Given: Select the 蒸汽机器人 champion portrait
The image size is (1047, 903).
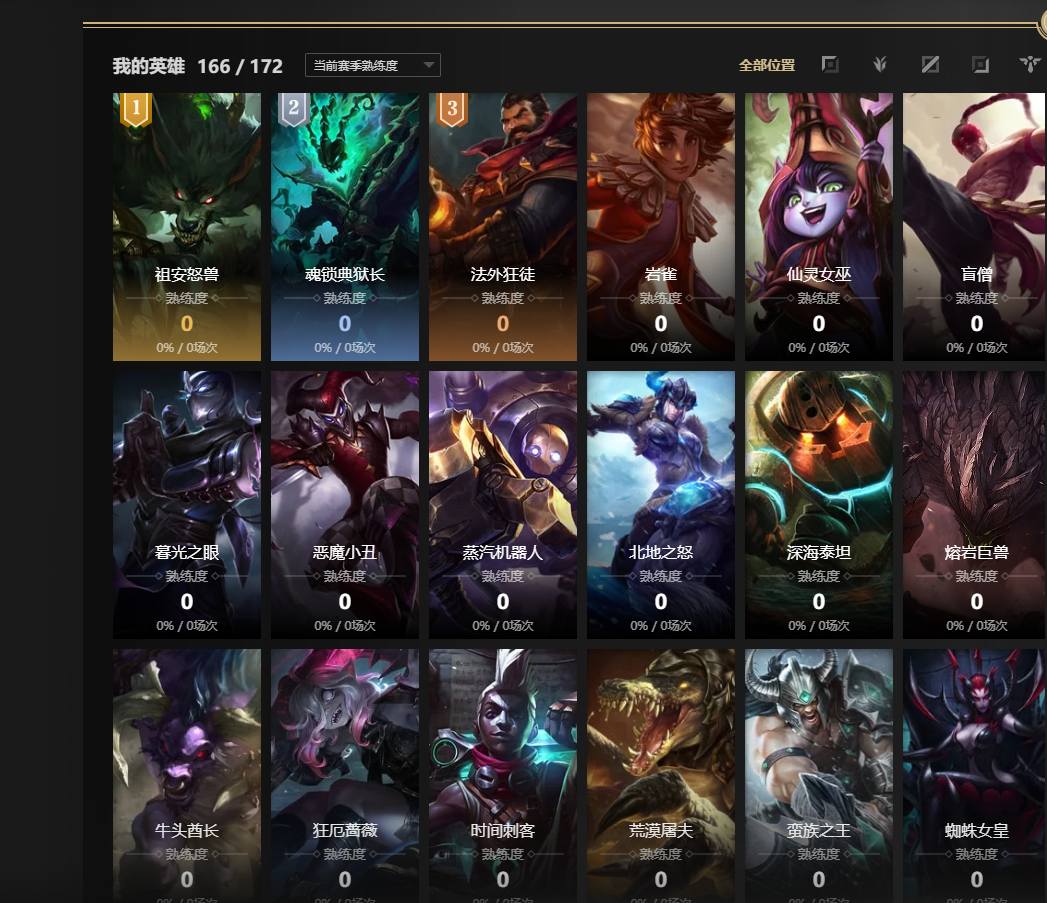Looking at the screenshot, I should [503, 505].
